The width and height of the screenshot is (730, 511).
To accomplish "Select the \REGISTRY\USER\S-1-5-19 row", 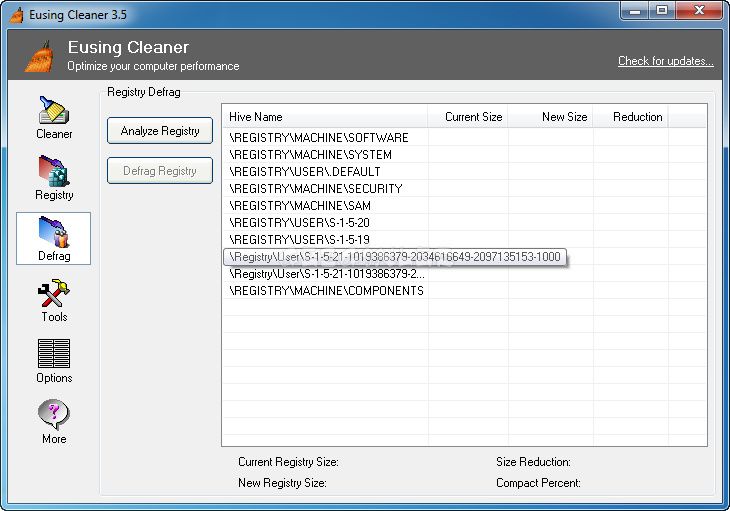I will click(464, 240).
